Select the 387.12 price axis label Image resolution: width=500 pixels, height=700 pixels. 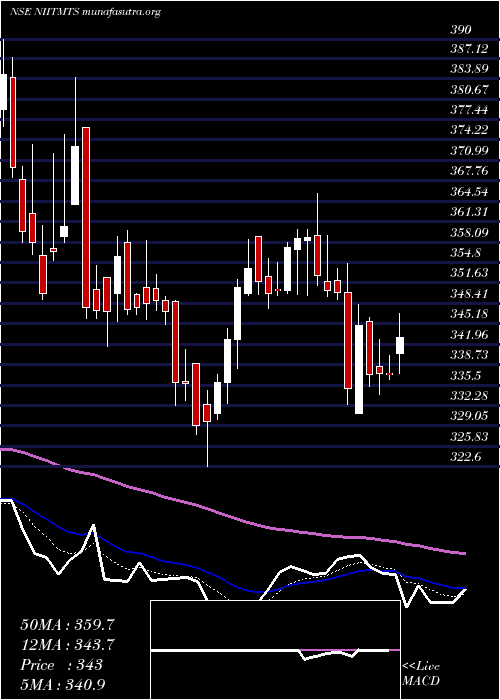tap(469, 49)
